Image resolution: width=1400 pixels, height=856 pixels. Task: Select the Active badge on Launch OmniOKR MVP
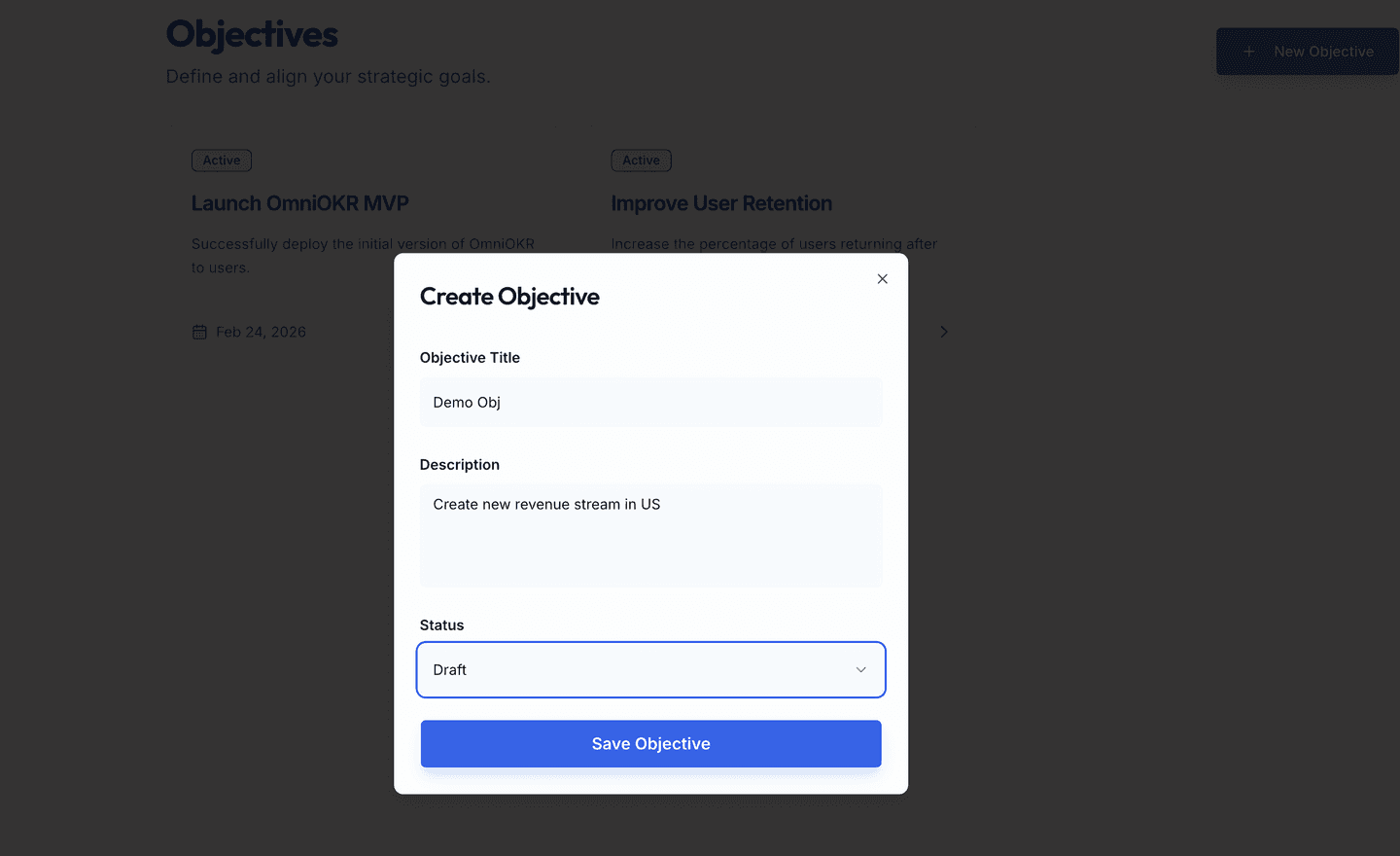(222, 160)
